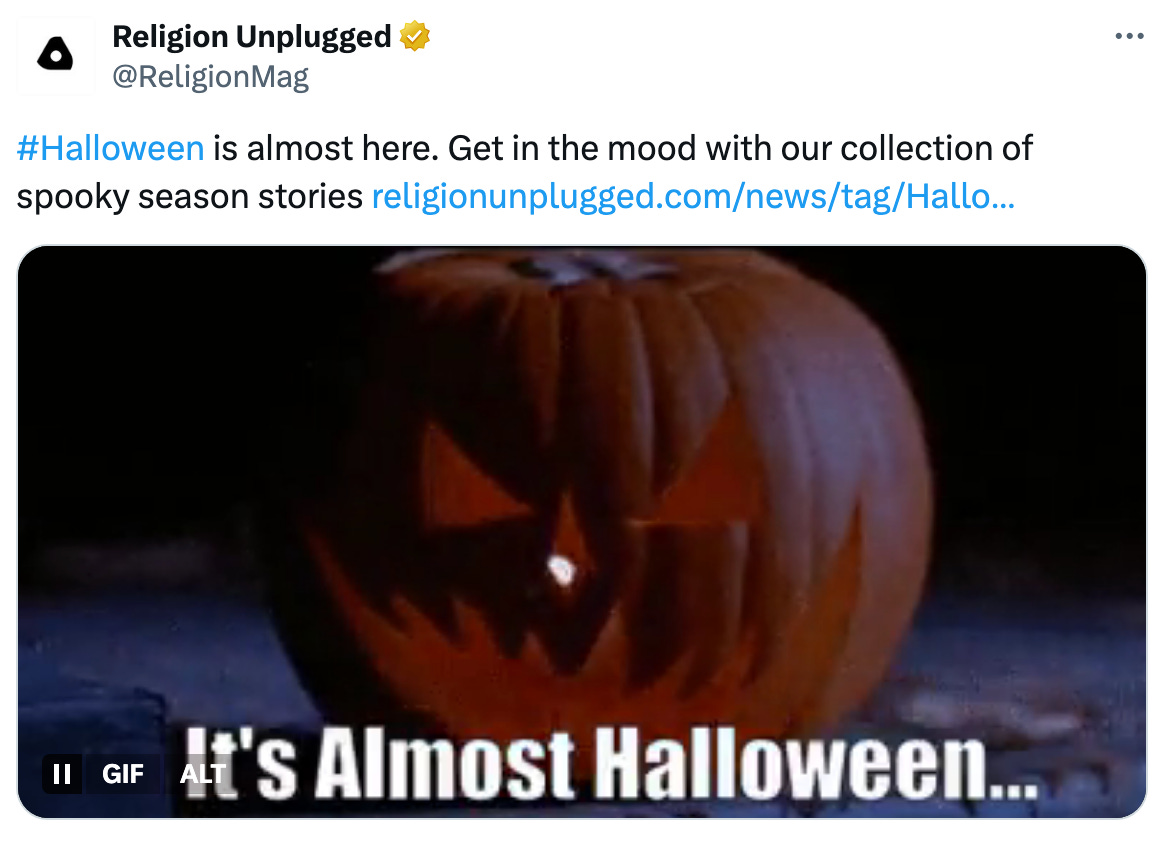The image size is (1172, 852).
Task: Click the Religion Unplugged display name
Action: (x=252, y=37)
